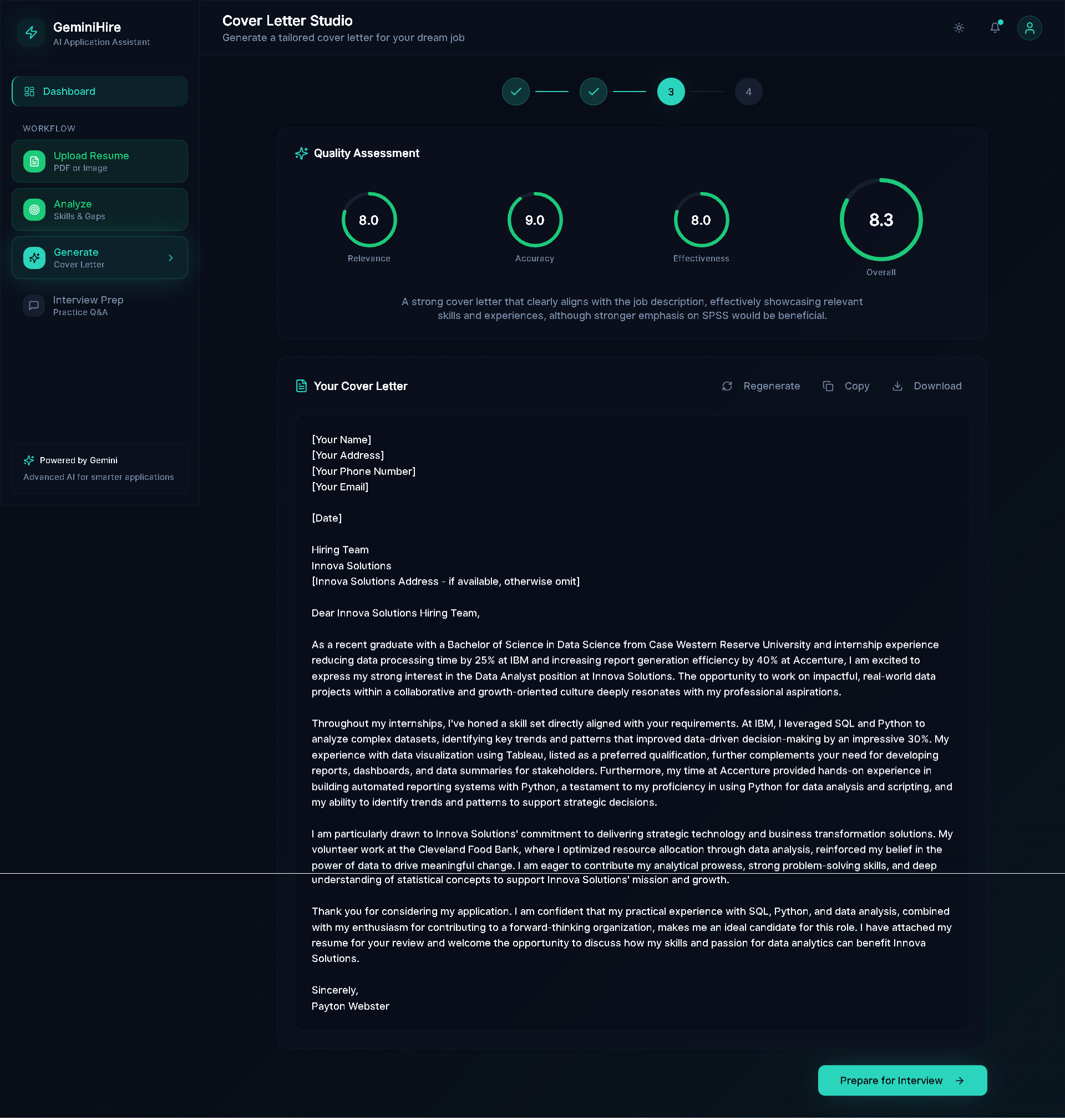Click the Analyze target icon
1065x1120 pixels.
(x=34, y=210)
